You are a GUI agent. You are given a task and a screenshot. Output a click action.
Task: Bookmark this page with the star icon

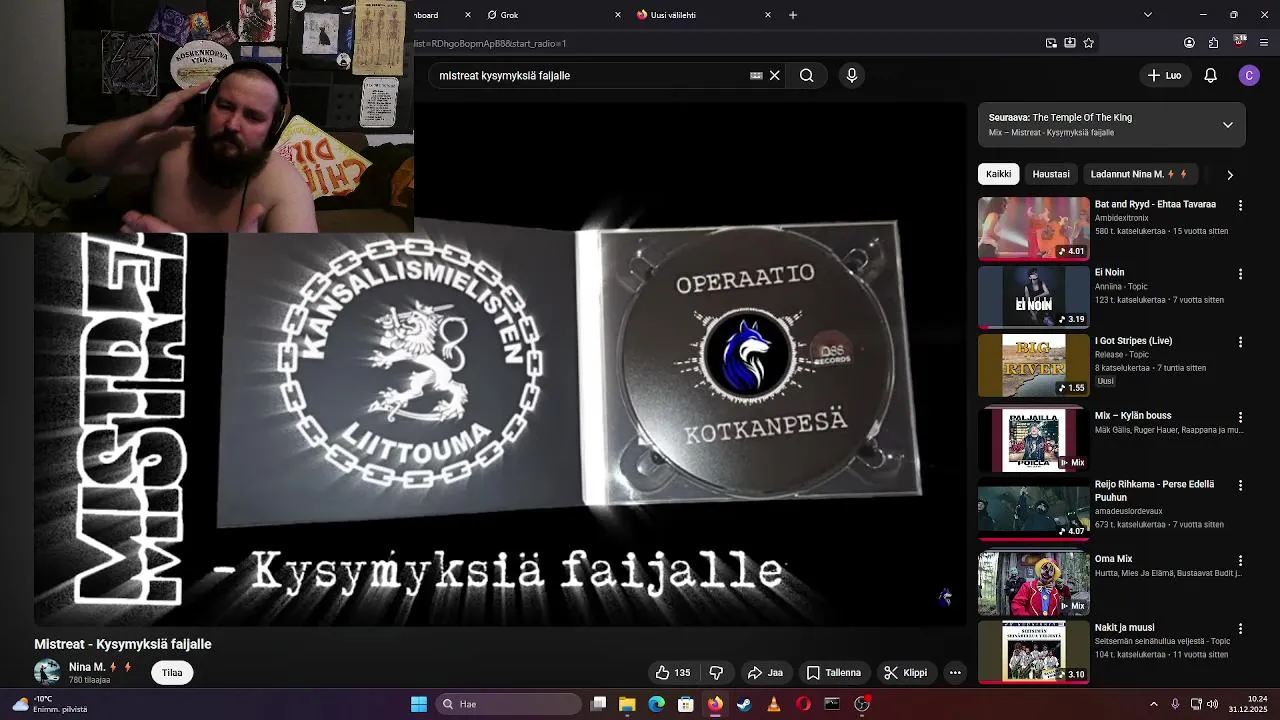tap(1089, 43)
